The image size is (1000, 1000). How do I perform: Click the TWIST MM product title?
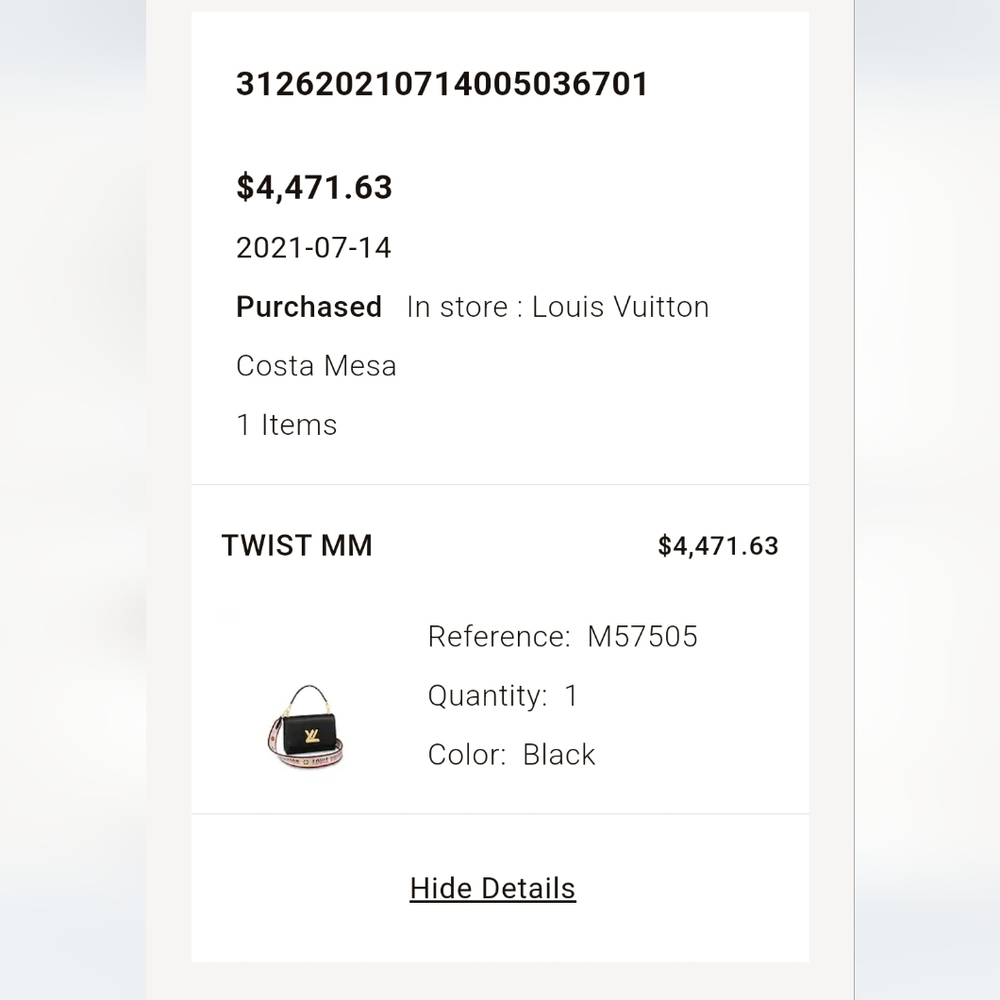point(297,545)
